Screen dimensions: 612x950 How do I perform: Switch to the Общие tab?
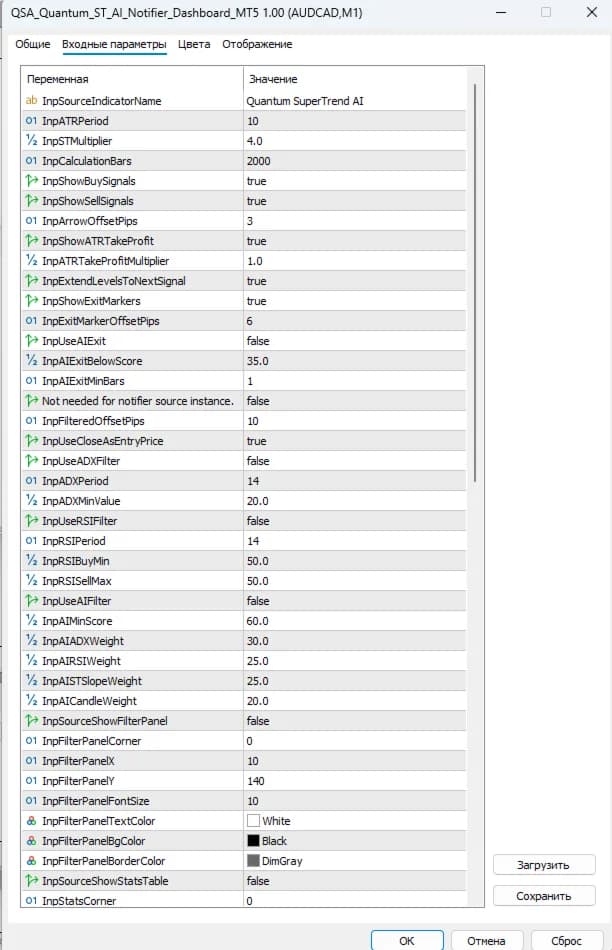click(x=33, y=44)
